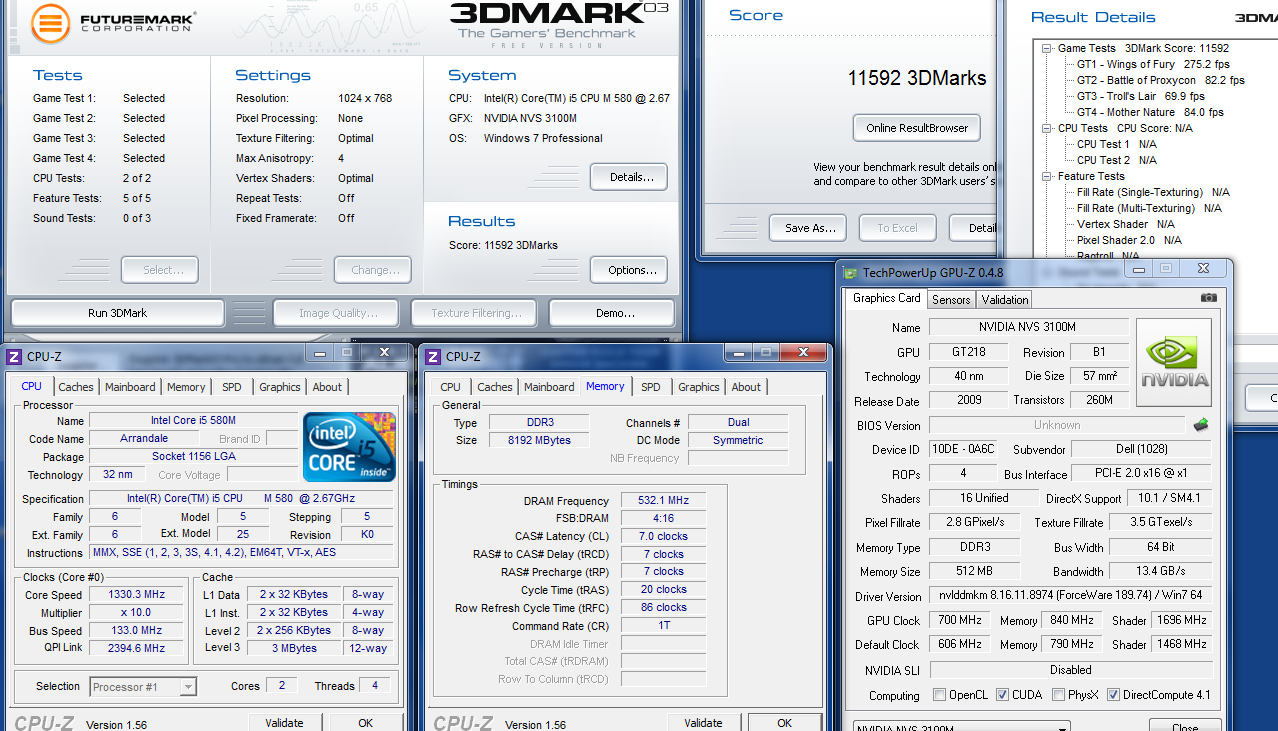Select the CPU Test 1 tree row
The image size is (1278, 731).
1116,144
